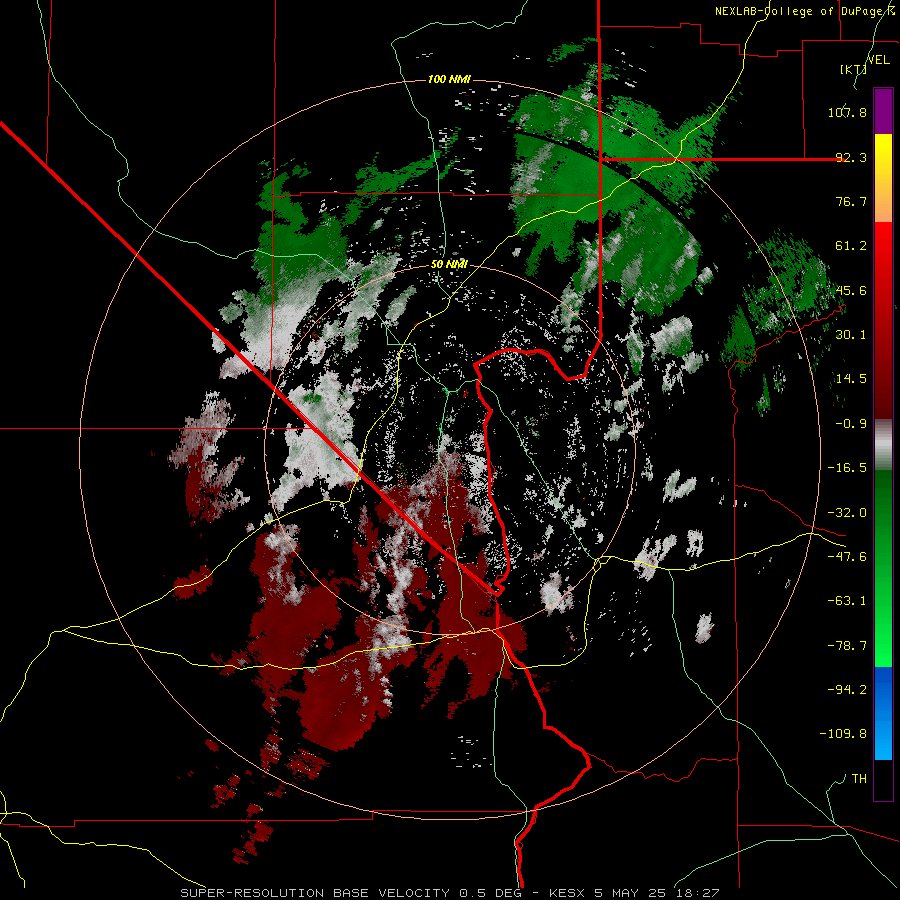900x900 pixels.
Task: Select the 30.1 velocity scale value
Action: [x=851, y=335]
